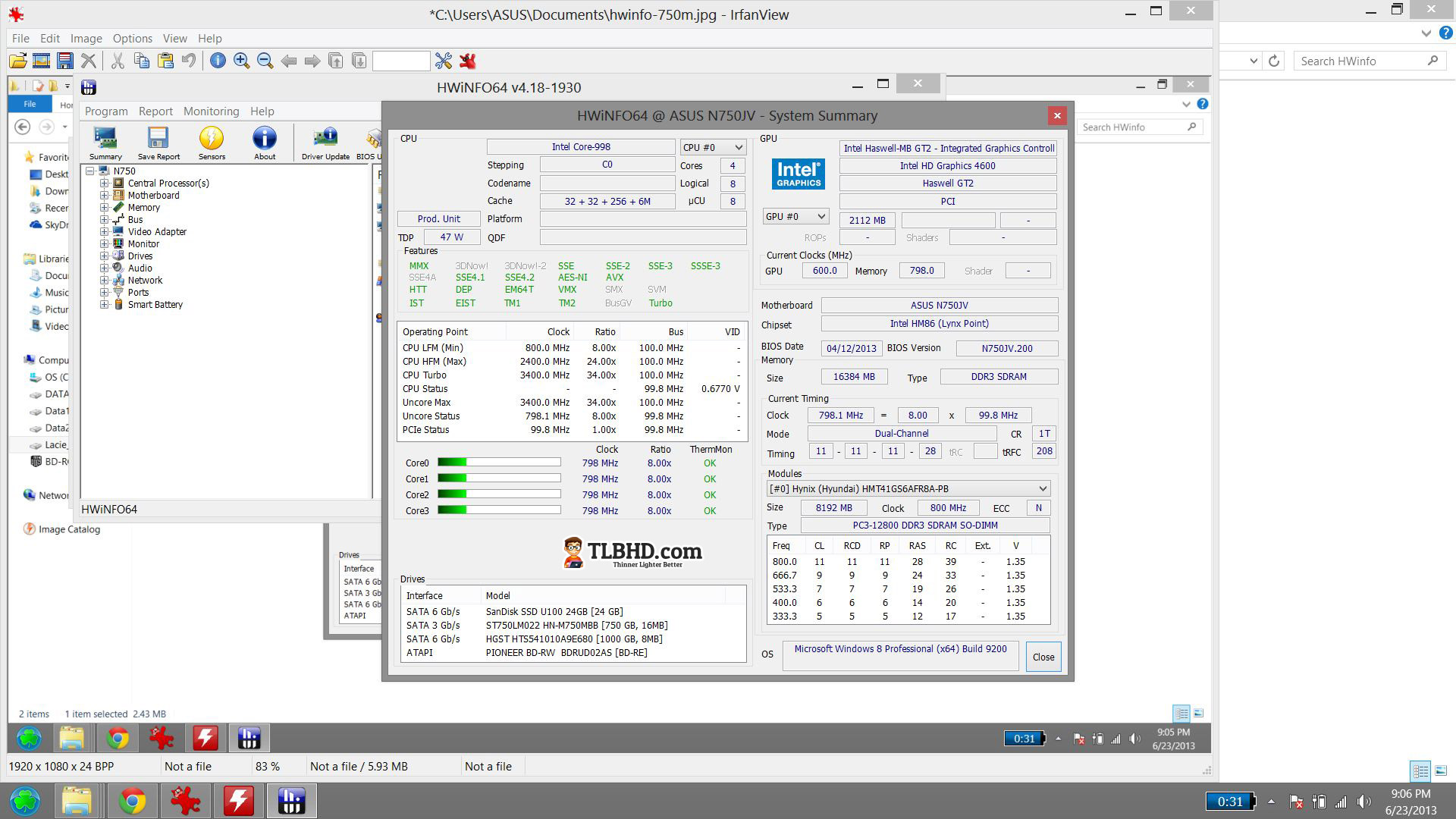Open image Information blue icon in IrfanView
The width and height of the screenshot is (1456, 819).
point(218,61)
